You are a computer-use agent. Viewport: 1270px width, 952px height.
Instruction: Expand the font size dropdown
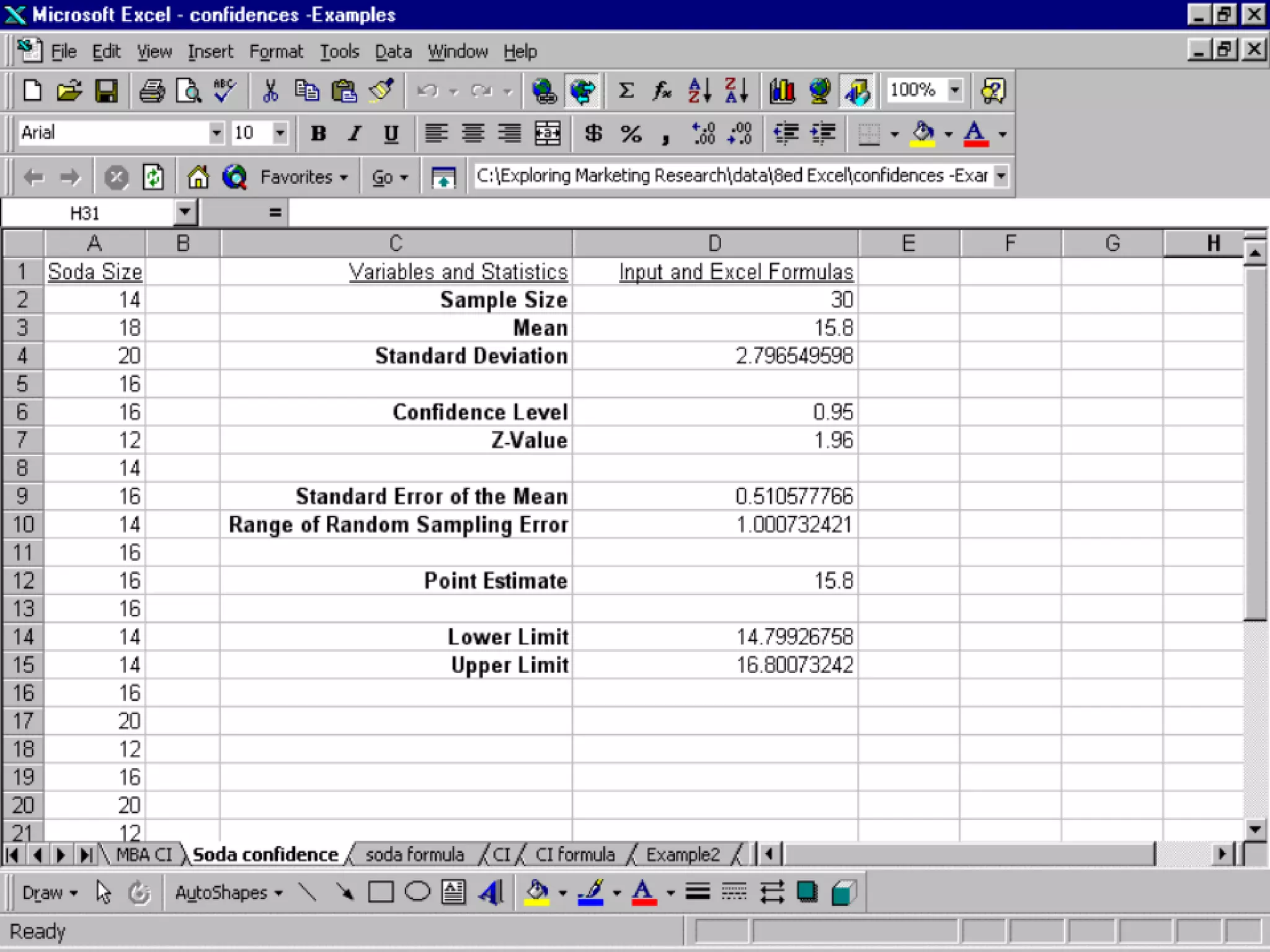(280, 133)
